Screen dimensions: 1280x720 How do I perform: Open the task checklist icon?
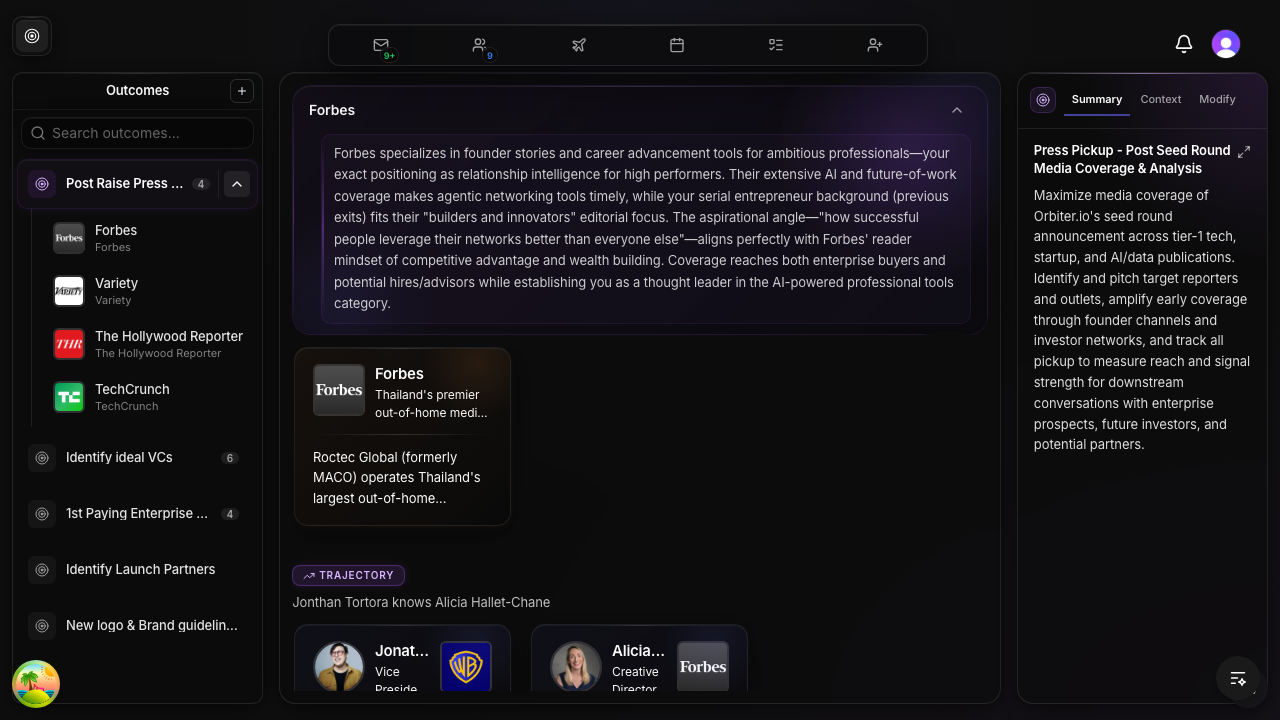[x=775, y=45]
